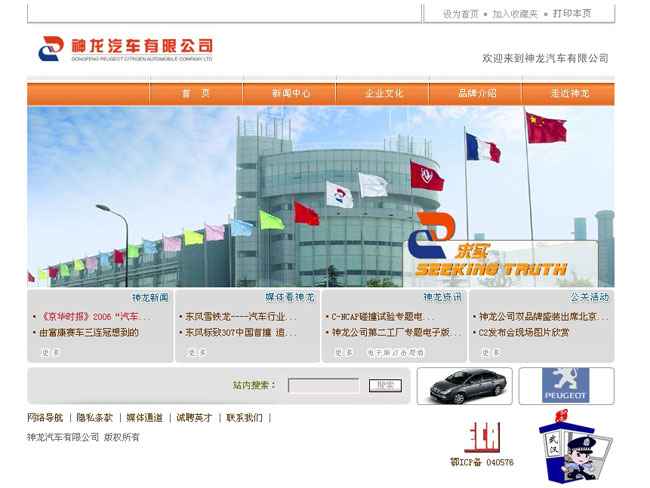Viewport: 650px width, 488px height.
Task: Click the 加入收藏夹 link
Action: [515, 14]
